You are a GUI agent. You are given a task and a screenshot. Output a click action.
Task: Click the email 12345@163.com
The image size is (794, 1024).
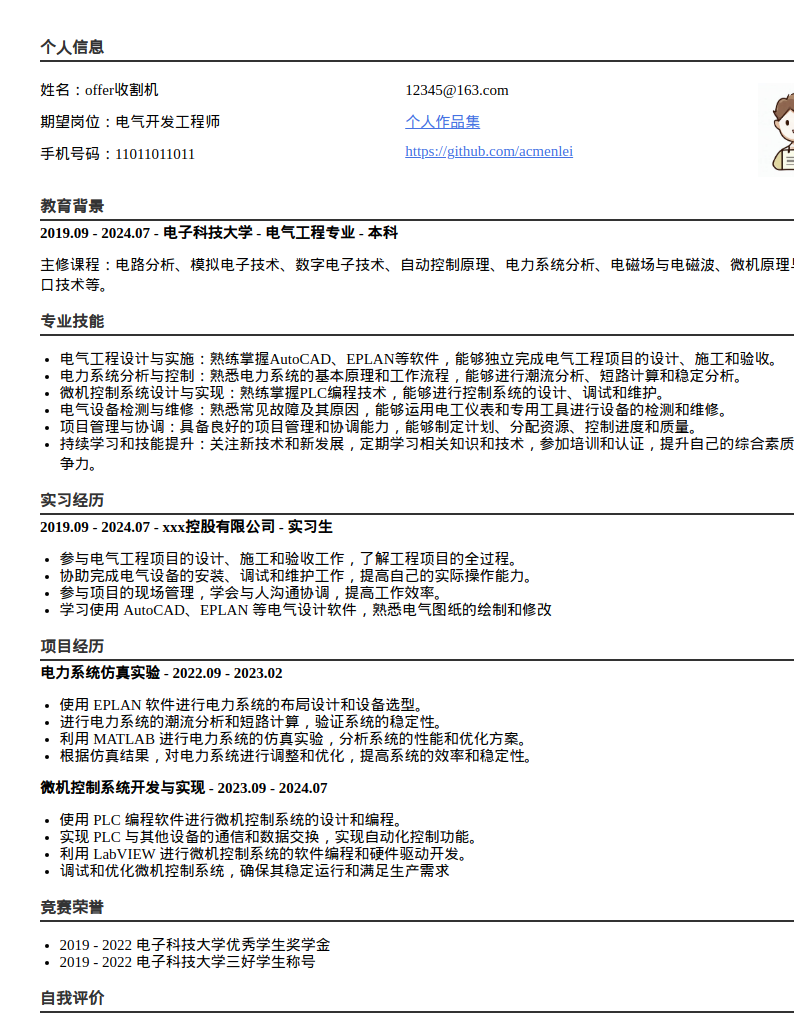tap(456, 90)
